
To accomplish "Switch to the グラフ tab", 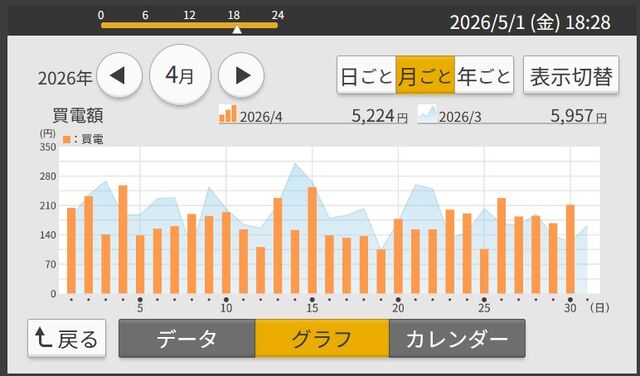I will tap(322, 338).
